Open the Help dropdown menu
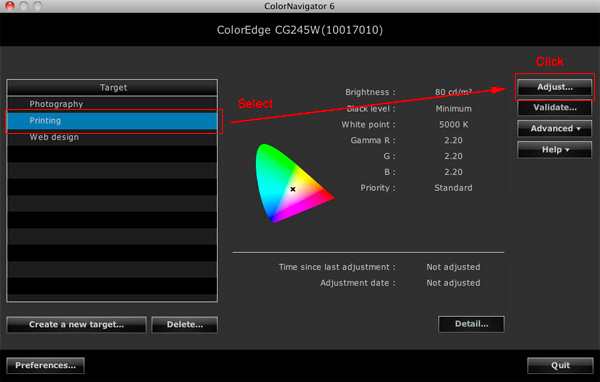Viewport: 600px width, 382px height. [554, 150]
